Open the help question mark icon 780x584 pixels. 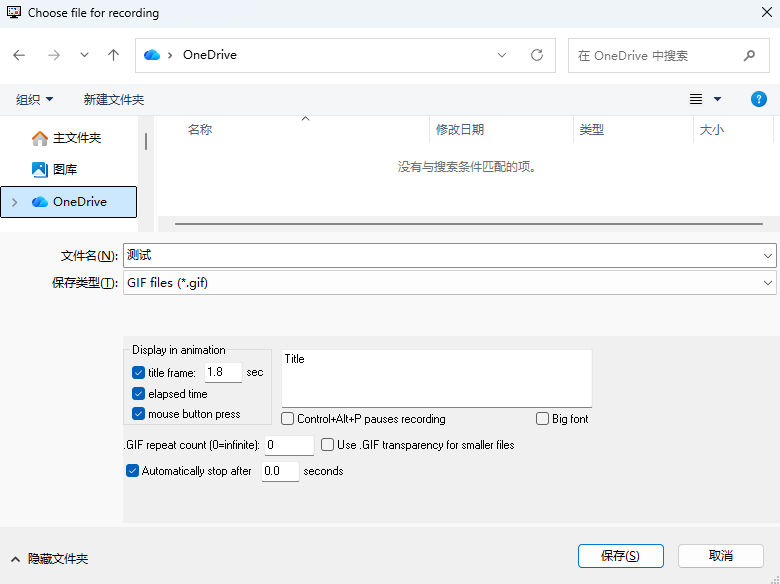758,99
